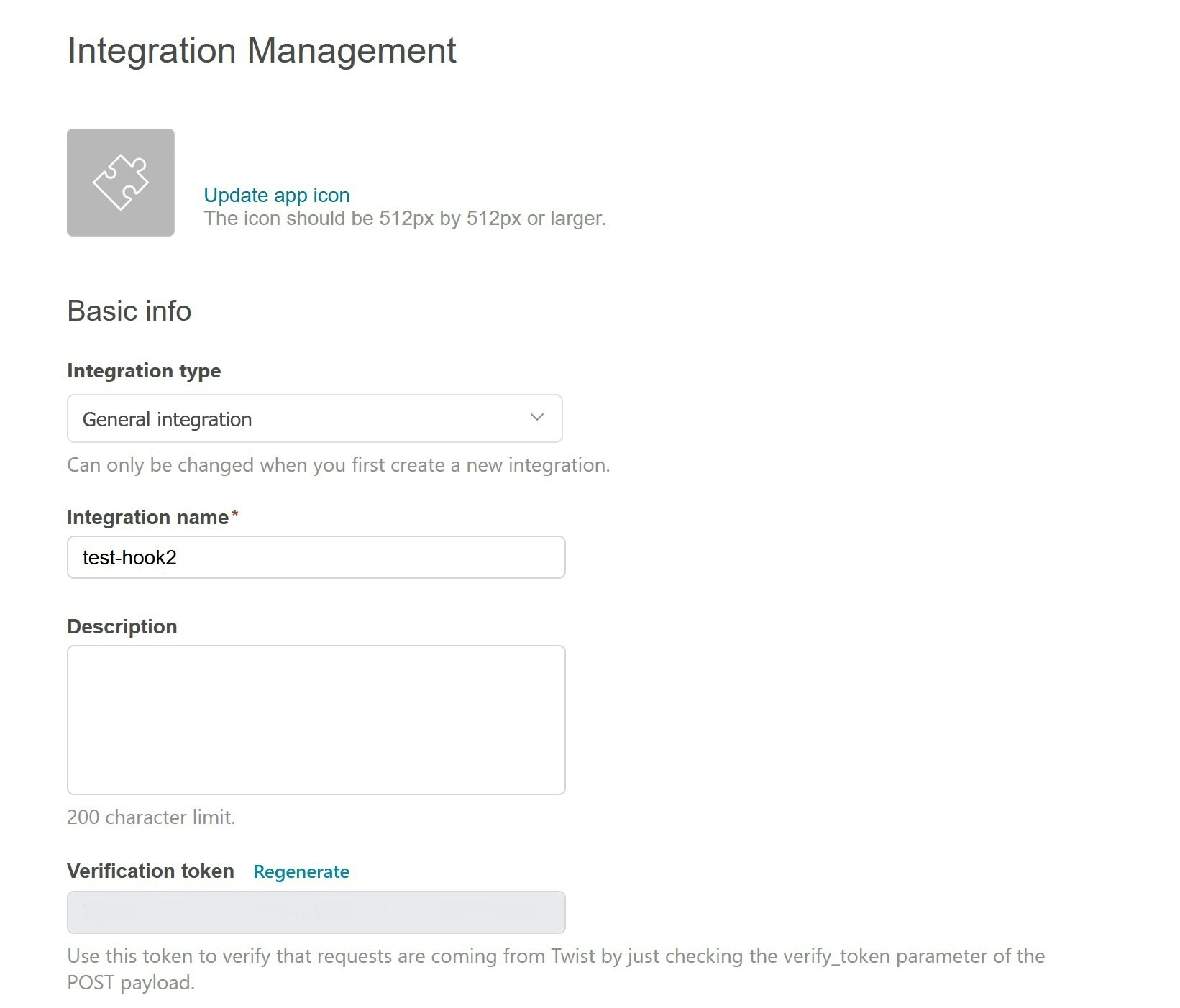The image size is (1180, 1008).
Task: Click the 'Can only be changed' helper text
Action: point(339,465)
